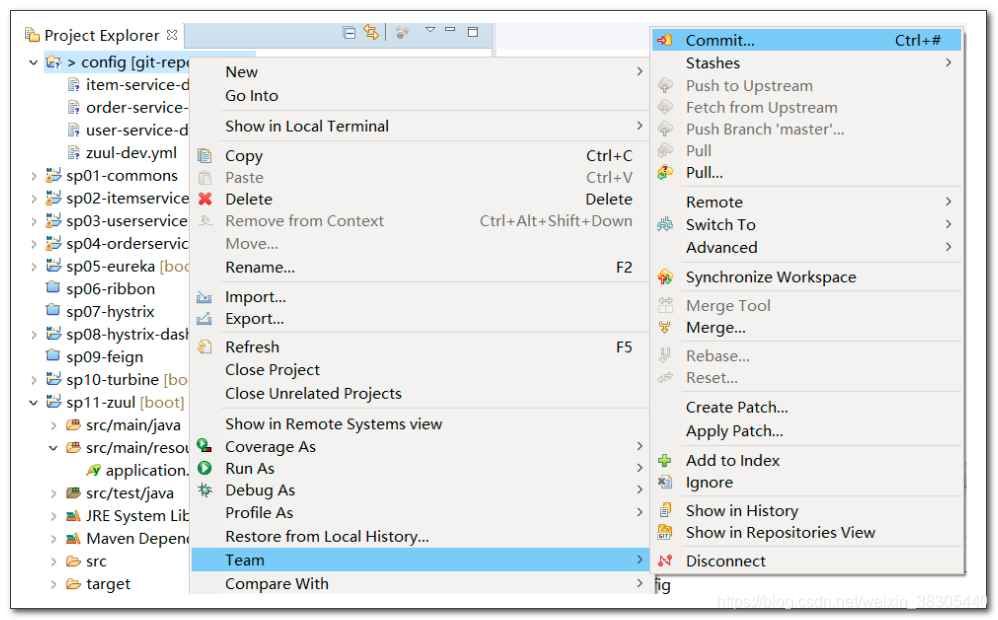The width and height of the screenshot is (998, 620).
Task: Click the Commit... icon in Team submenu
Action: click(x=664, y=40)
